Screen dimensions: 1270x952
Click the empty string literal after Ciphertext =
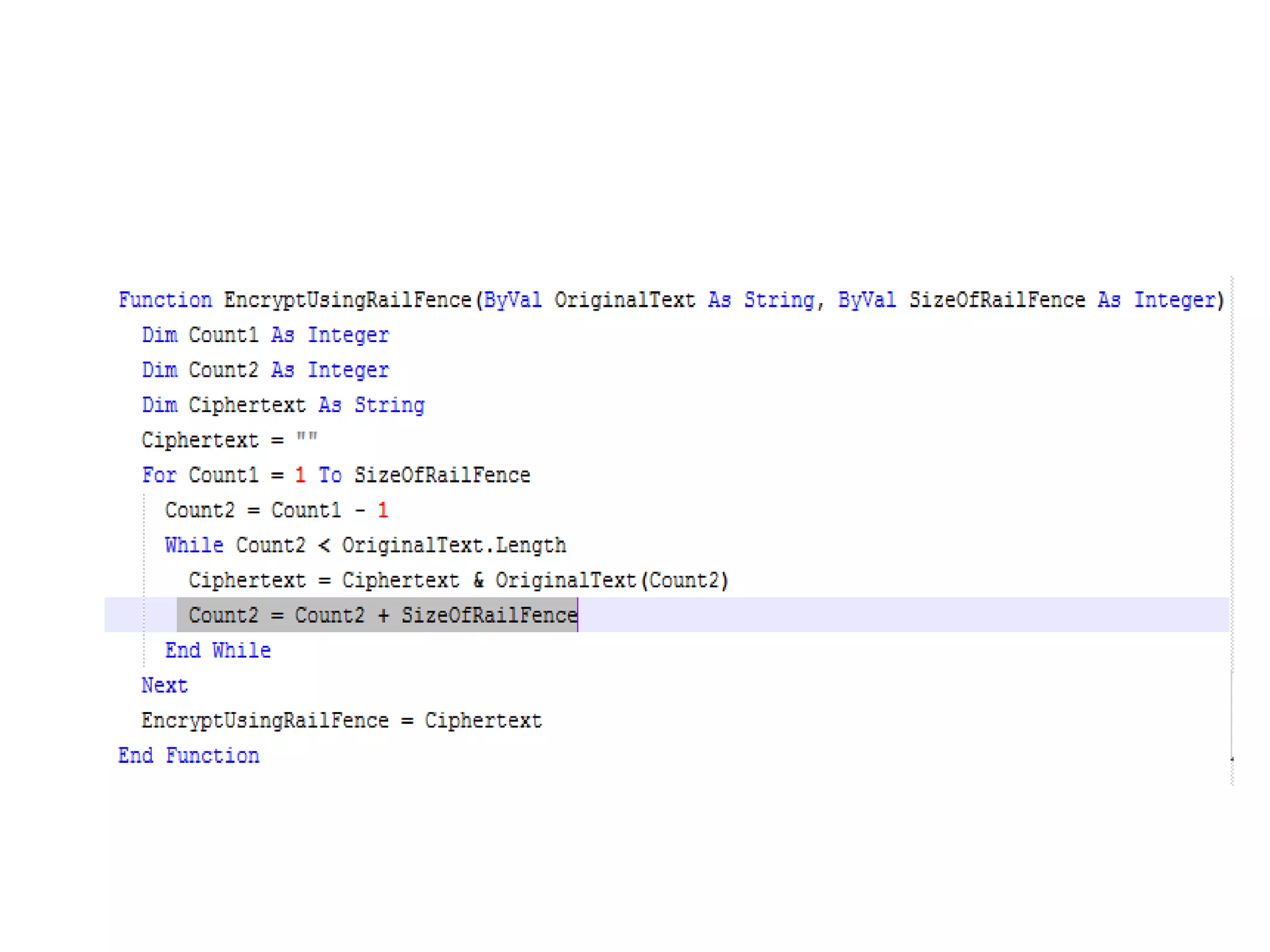click(306, 439)
